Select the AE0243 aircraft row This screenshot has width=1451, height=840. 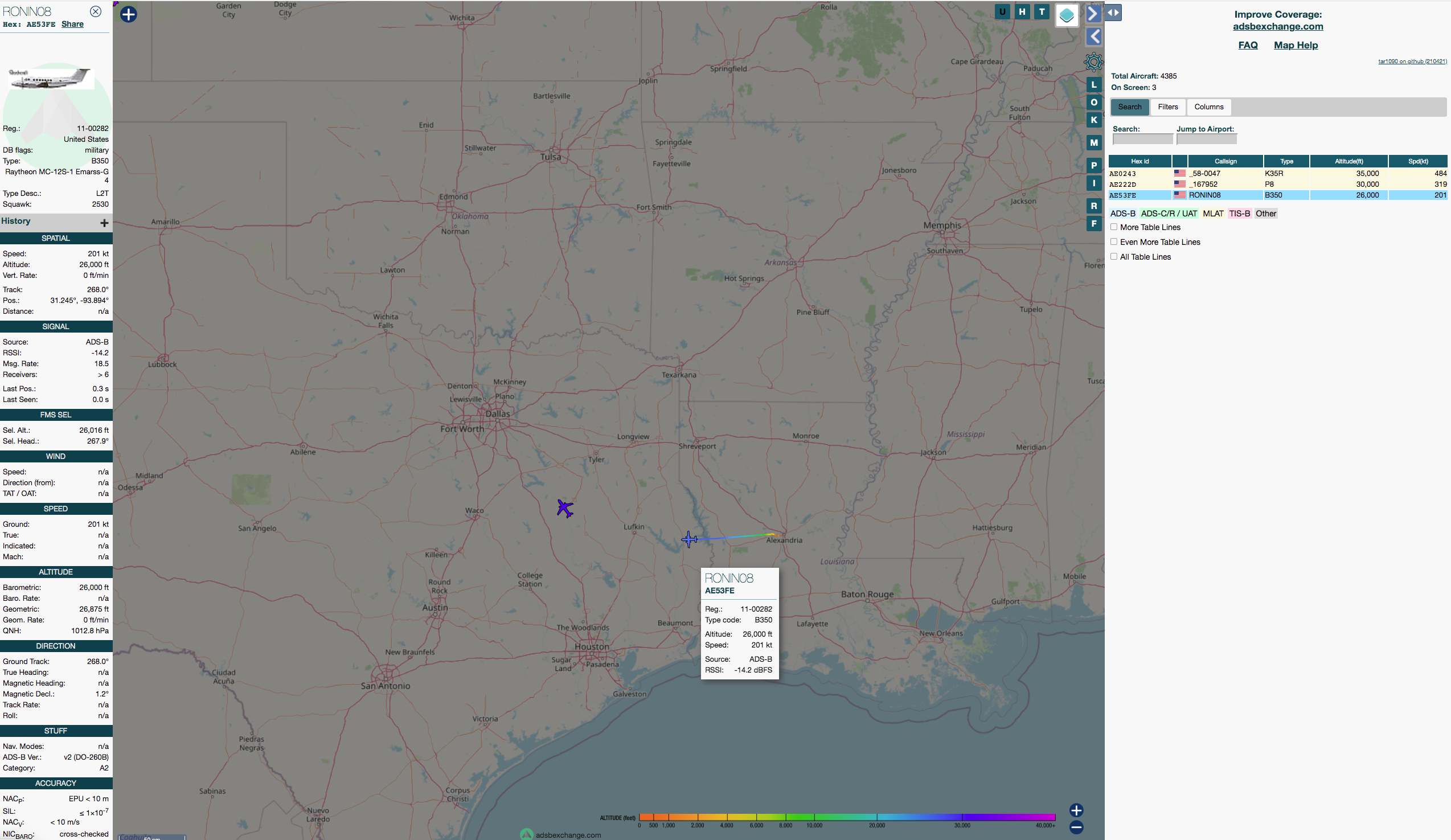pyautogui.click(x=1278, y=173)
